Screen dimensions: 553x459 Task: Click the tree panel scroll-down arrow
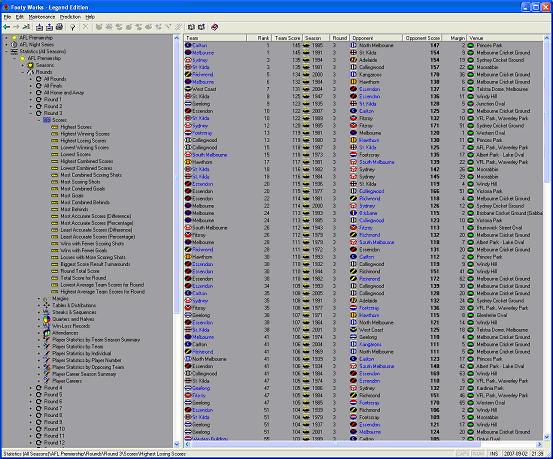click(177, 444)
